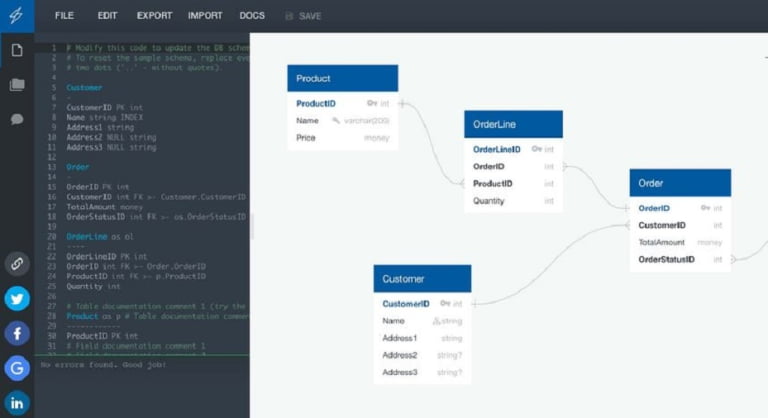
Task: Share on LinkedIn via sidebar icon
Action: click(17, 402)
